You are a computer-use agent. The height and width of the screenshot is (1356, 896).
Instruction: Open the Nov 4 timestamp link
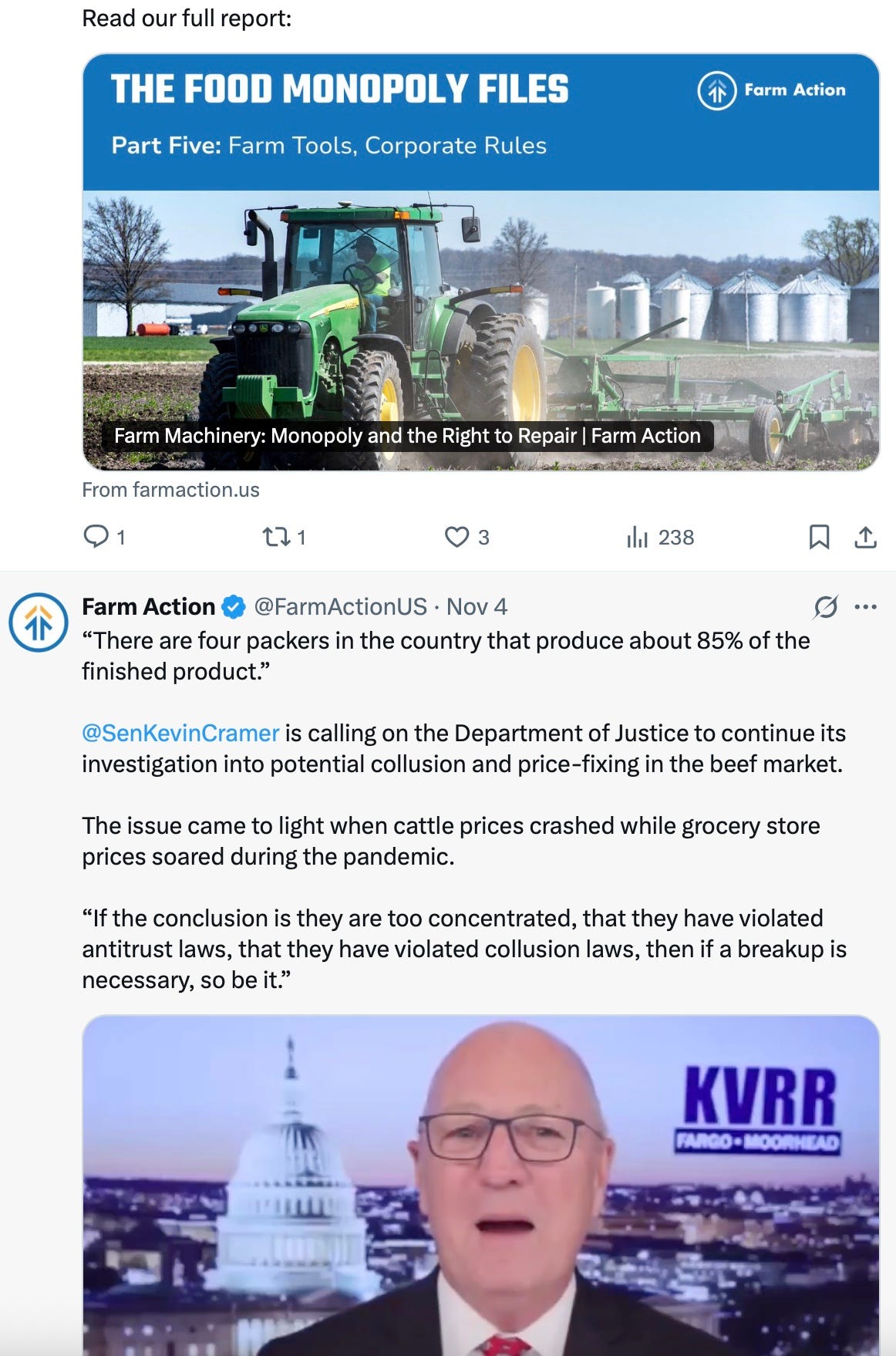pyautogui.click(x=477, y=607)
